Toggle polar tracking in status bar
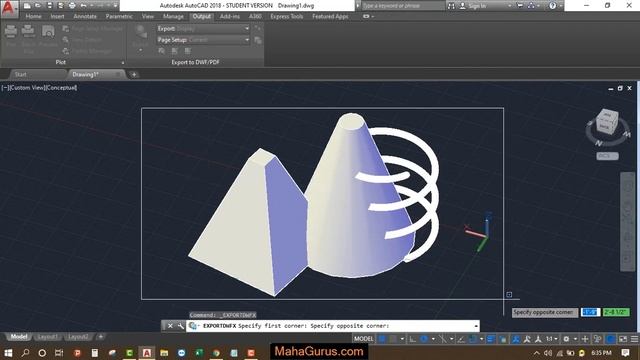The width and height of the screenshot is (640, 360). [424, 339]
